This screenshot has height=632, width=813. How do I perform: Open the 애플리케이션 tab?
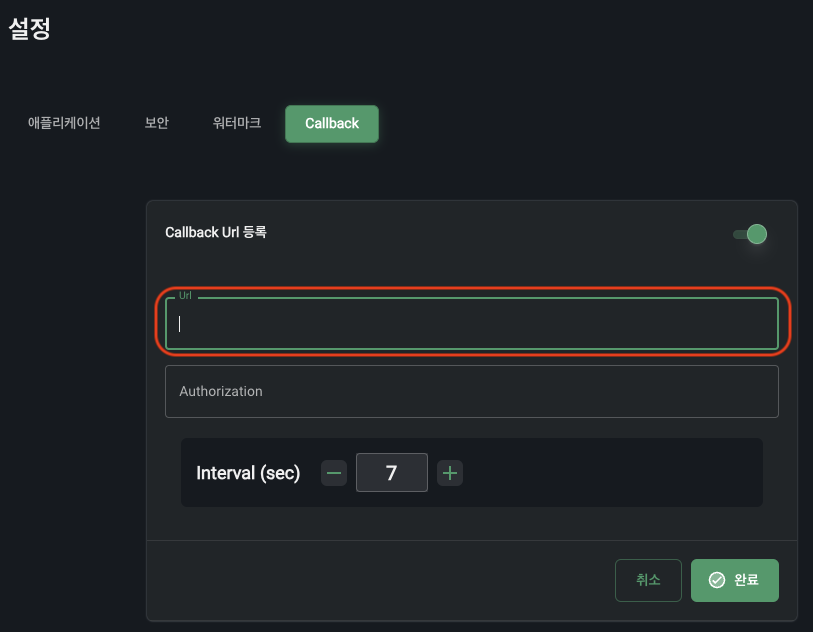pyautogui.click(x=64, y=123)
